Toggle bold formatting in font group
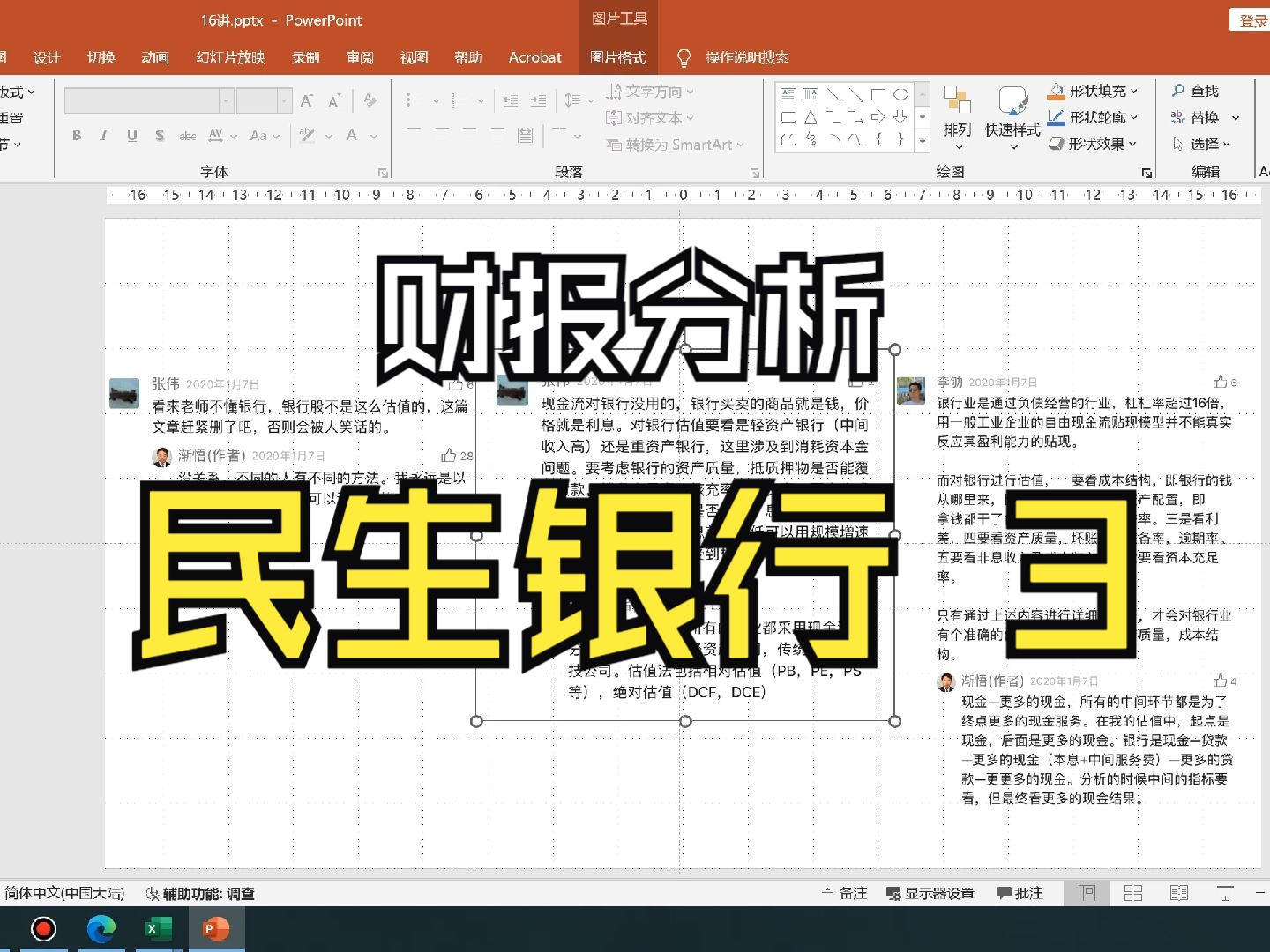1270x952 pixels. [x=77, y=135]
